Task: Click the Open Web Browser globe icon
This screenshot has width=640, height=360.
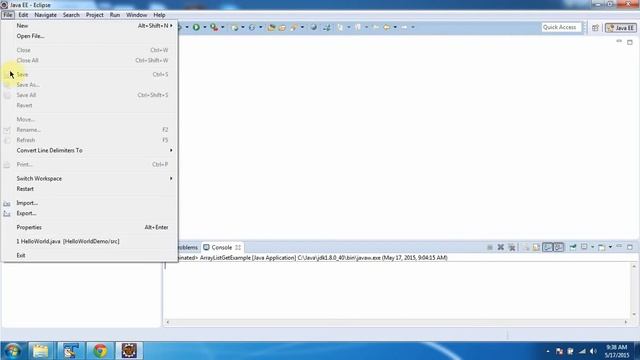Action: (x=313, y=27)
